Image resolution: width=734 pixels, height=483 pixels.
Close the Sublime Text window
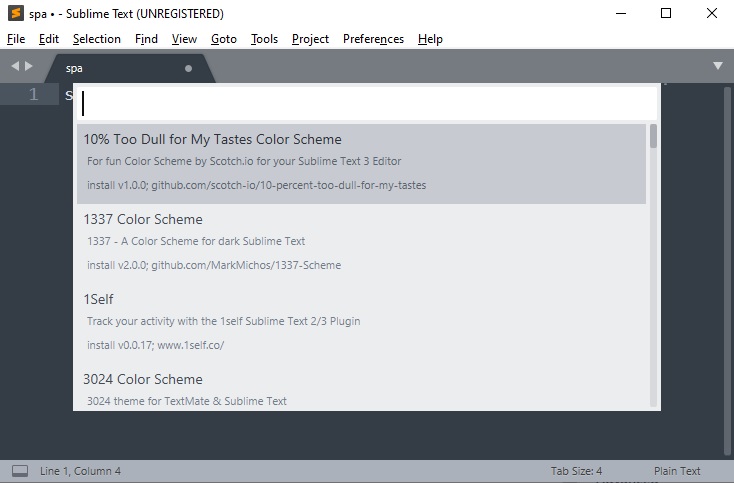712,13
